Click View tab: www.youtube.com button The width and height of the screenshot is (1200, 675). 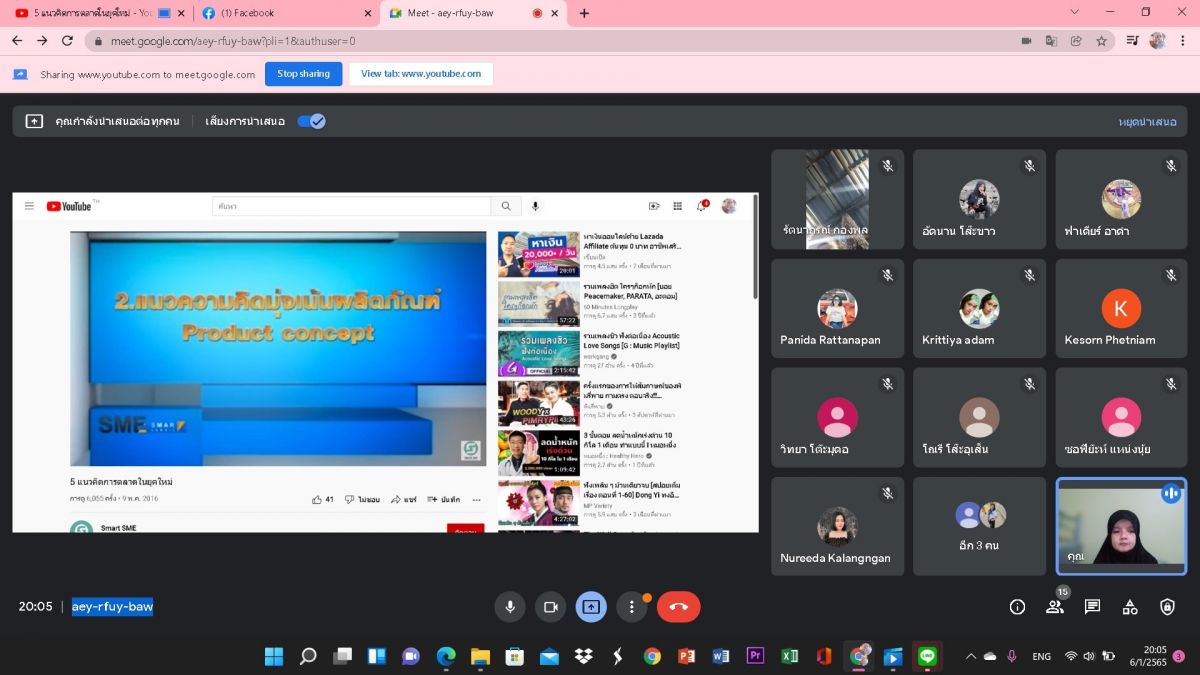(x=421, y=74)
